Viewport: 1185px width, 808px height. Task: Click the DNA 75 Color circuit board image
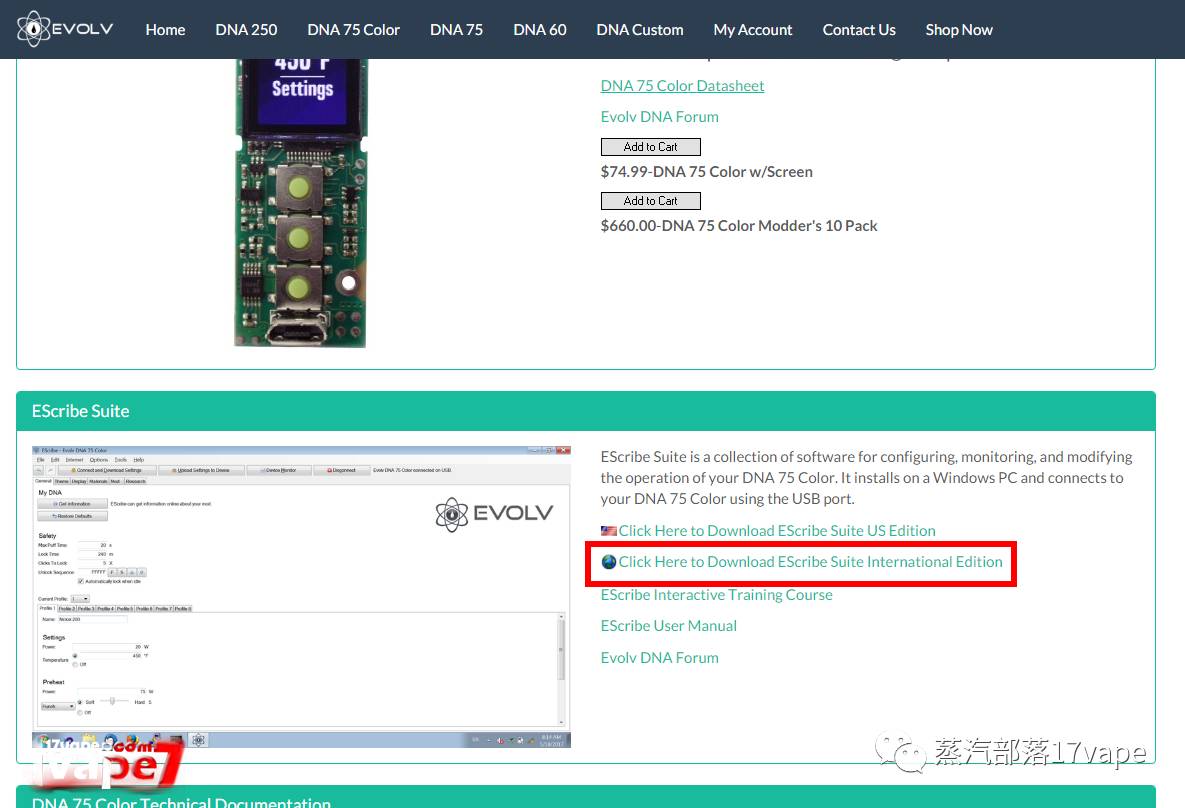tap(301, 203)
